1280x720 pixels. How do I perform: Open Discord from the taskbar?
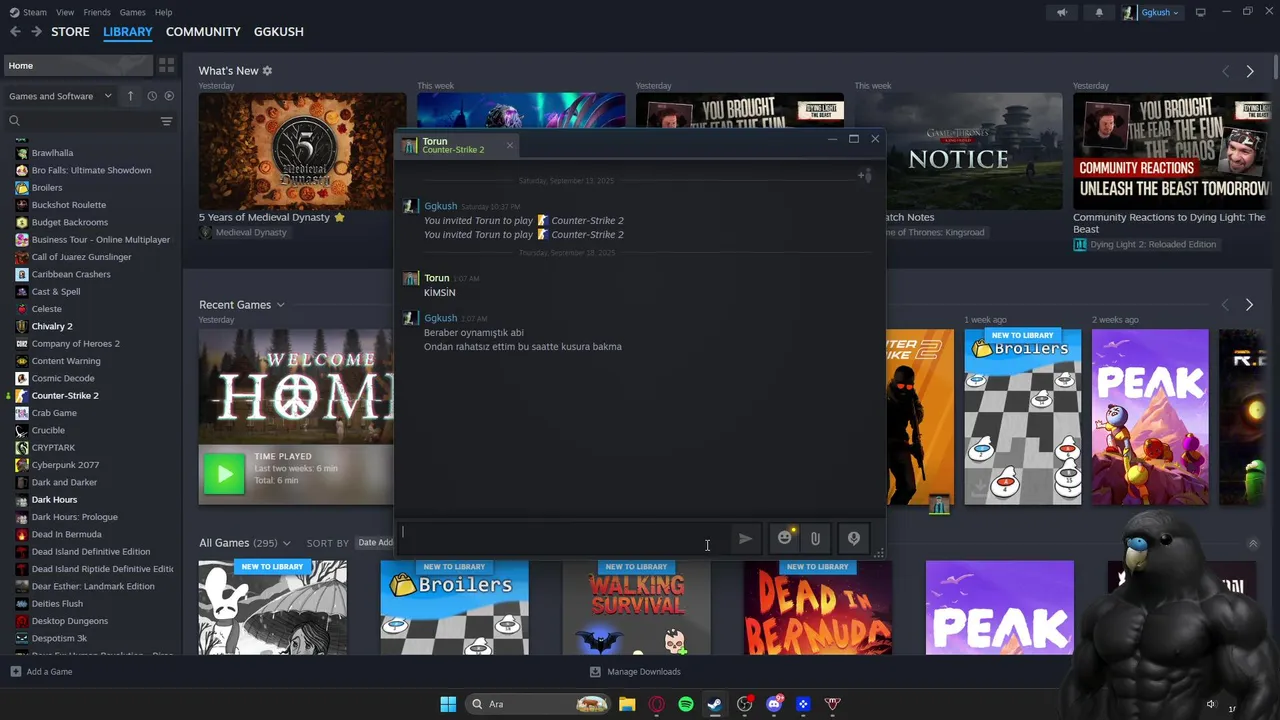pos(774,704)
